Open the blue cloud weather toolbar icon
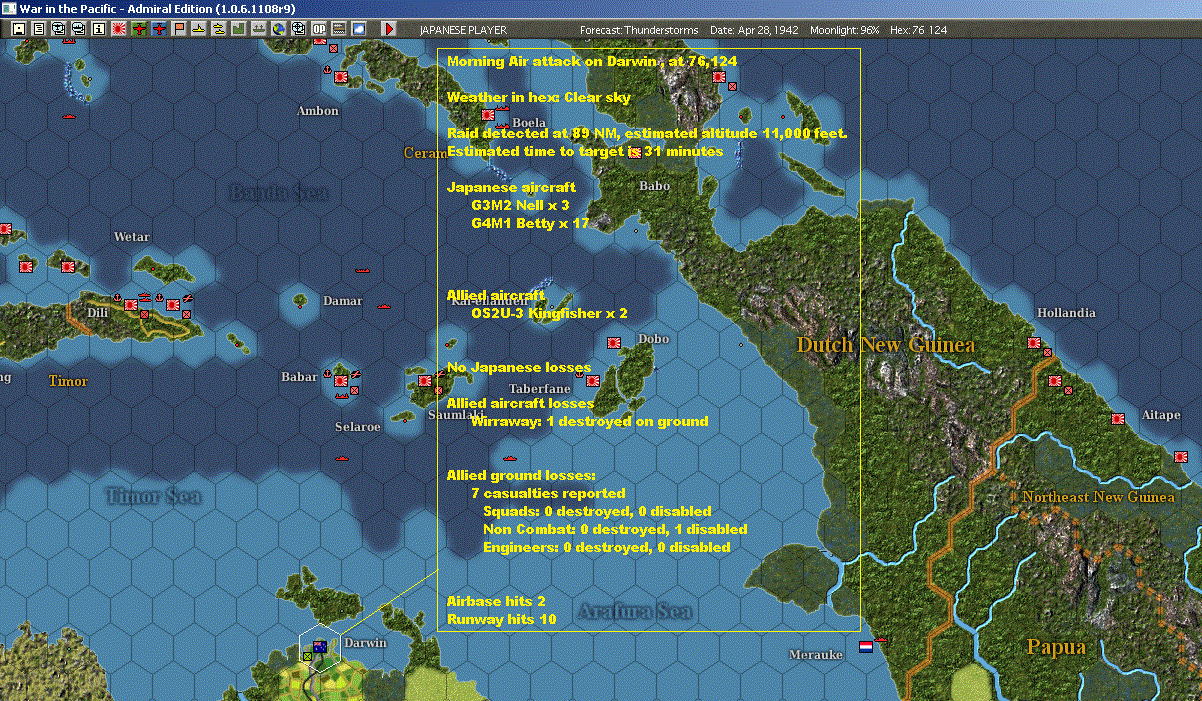Screen dimensions: 1202x701 (x=359, y=29)
